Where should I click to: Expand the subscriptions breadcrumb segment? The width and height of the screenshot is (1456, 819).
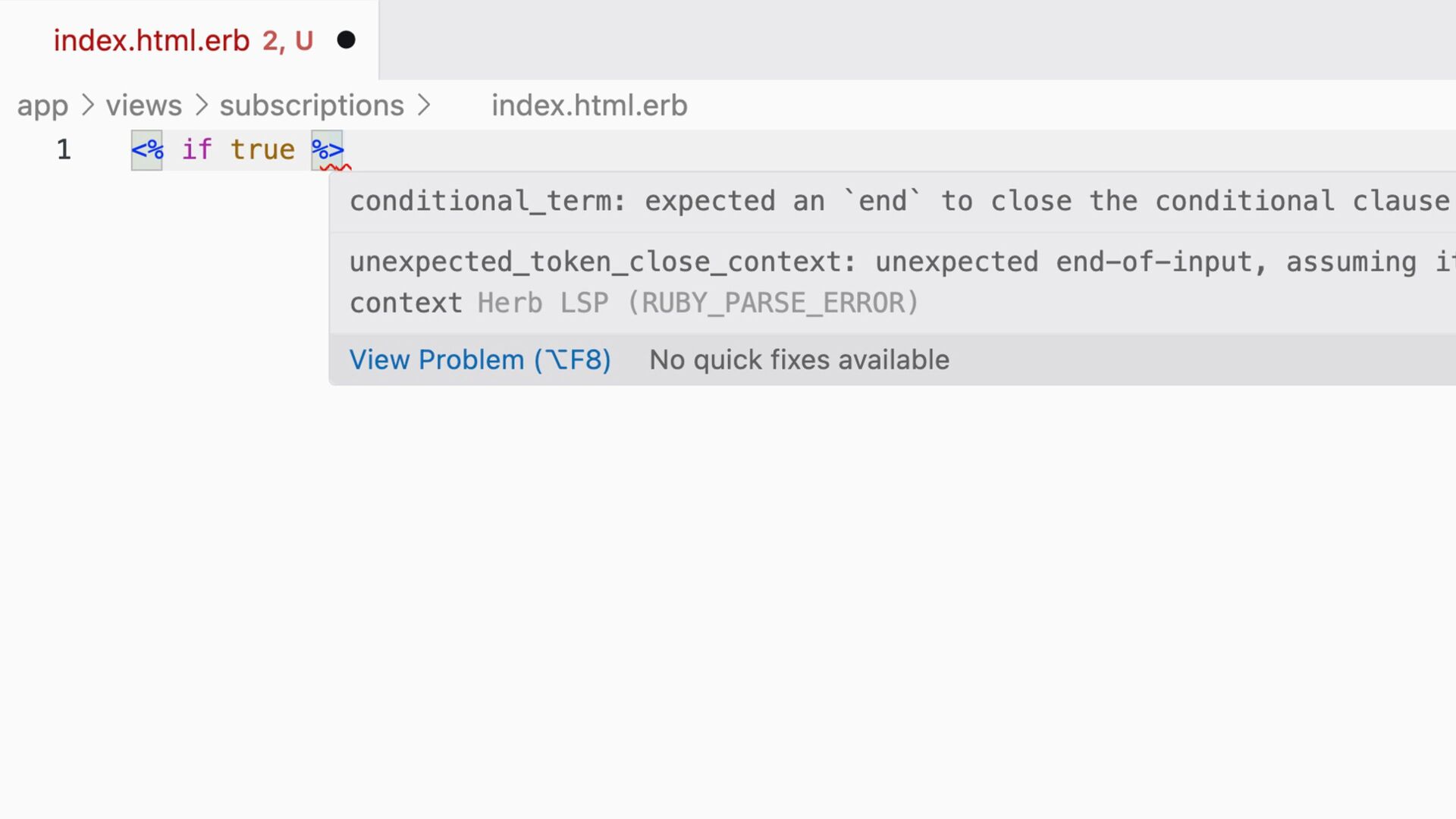[x=312, y=105]
